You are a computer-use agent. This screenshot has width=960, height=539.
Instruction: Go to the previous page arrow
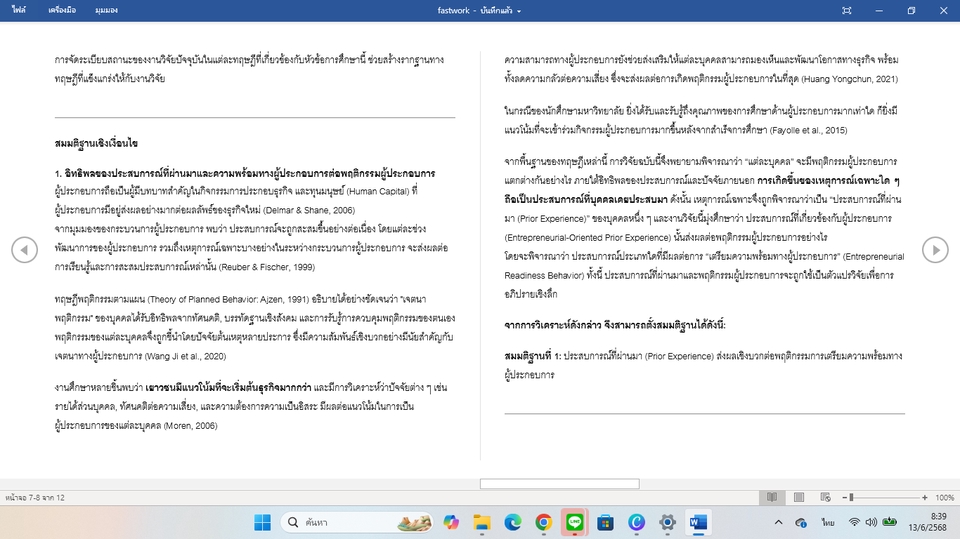point(24,250)
